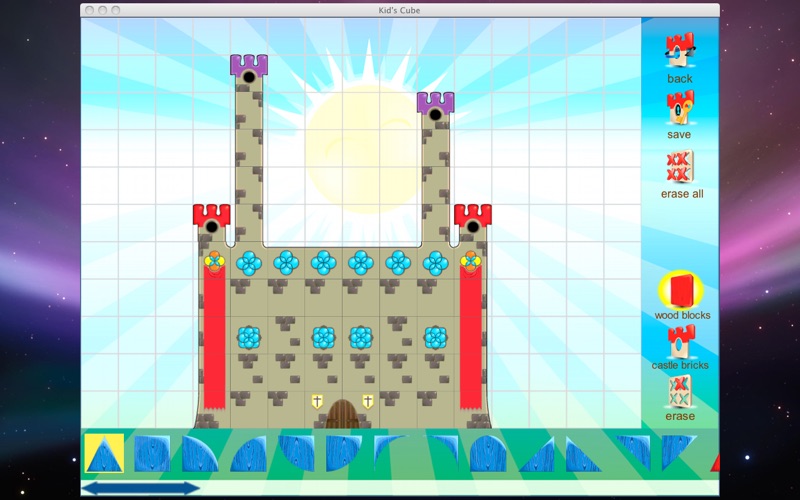The width and height of the screenshot is (800, 500).
Task: Click the blue double-arrow palette scroller
Action: [x=140, y=488]
